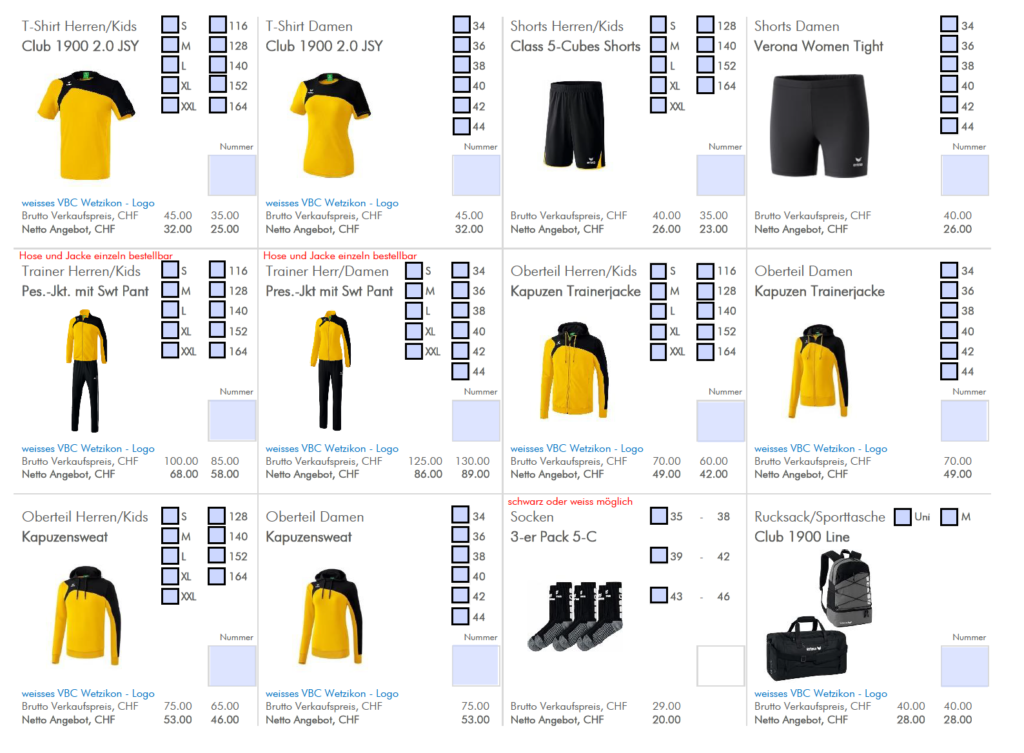
Task: Click the yellow men's Club 1900 T-shirt image
Action: (86, 124)
